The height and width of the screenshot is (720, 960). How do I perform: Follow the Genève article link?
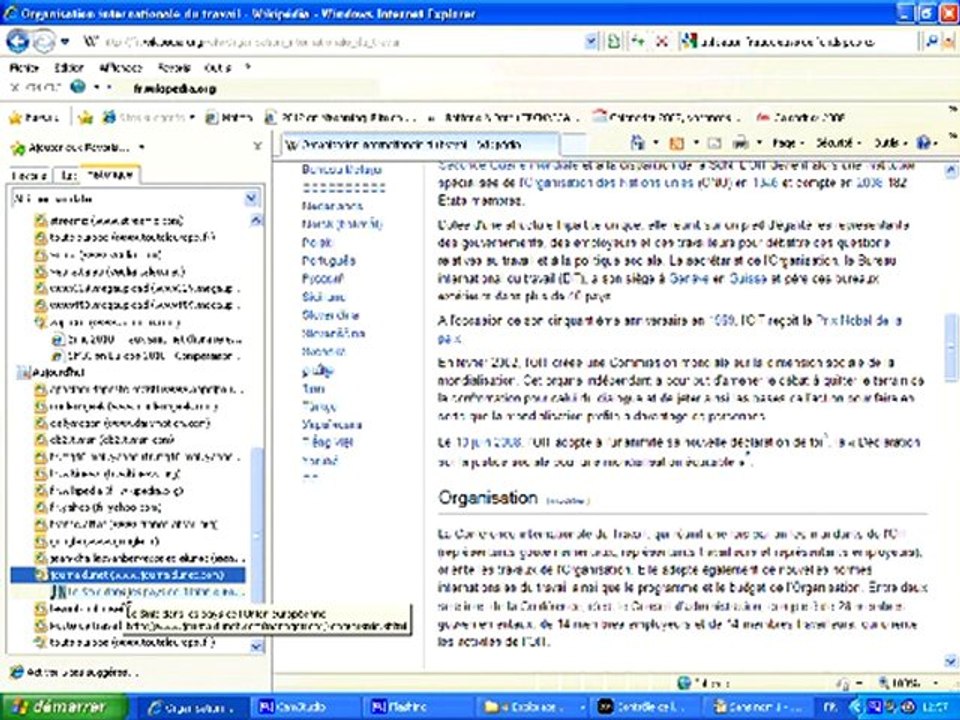[x=689, y=279]
